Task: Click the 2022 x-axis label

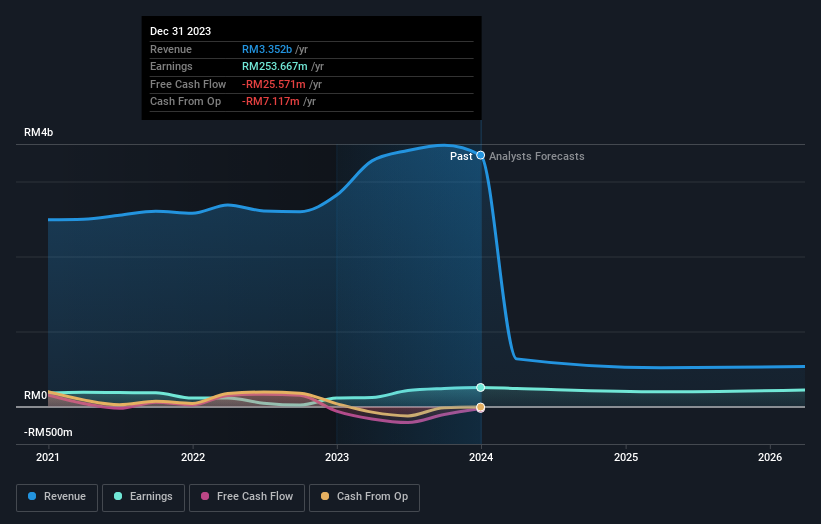Action: (x=193, y=457)
